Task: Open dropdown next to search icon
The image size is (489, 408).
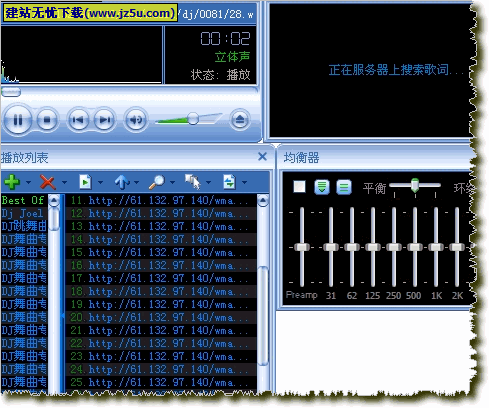Action: (x=172, y=182)
